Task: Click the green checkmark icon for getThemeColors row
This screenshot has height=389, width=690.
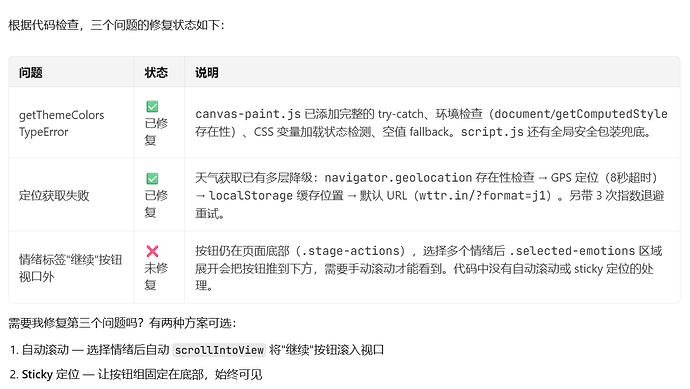Action: pos(152,106)
